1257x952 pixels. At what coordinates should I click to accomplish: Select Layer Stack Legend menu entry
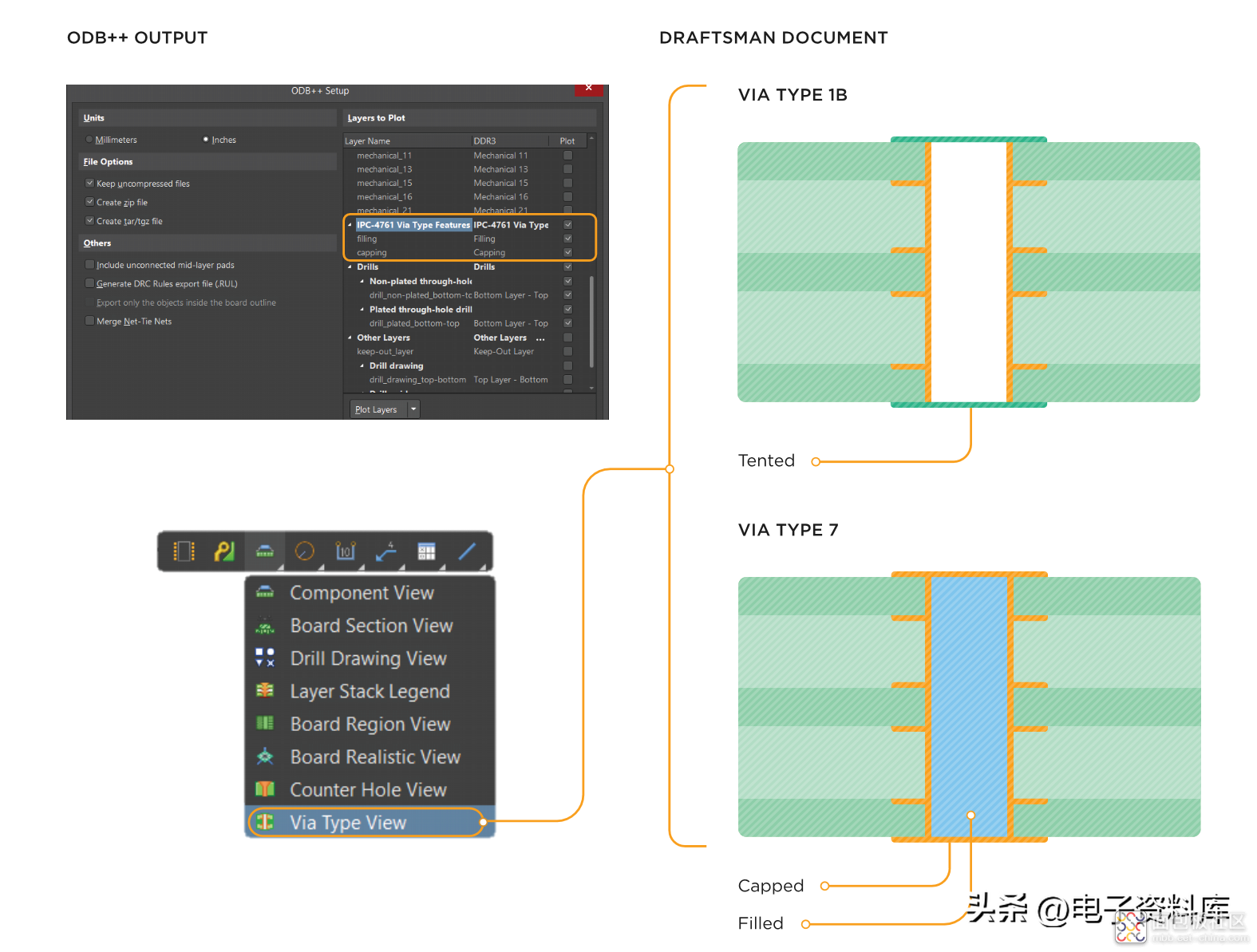[x=370, y=691]
